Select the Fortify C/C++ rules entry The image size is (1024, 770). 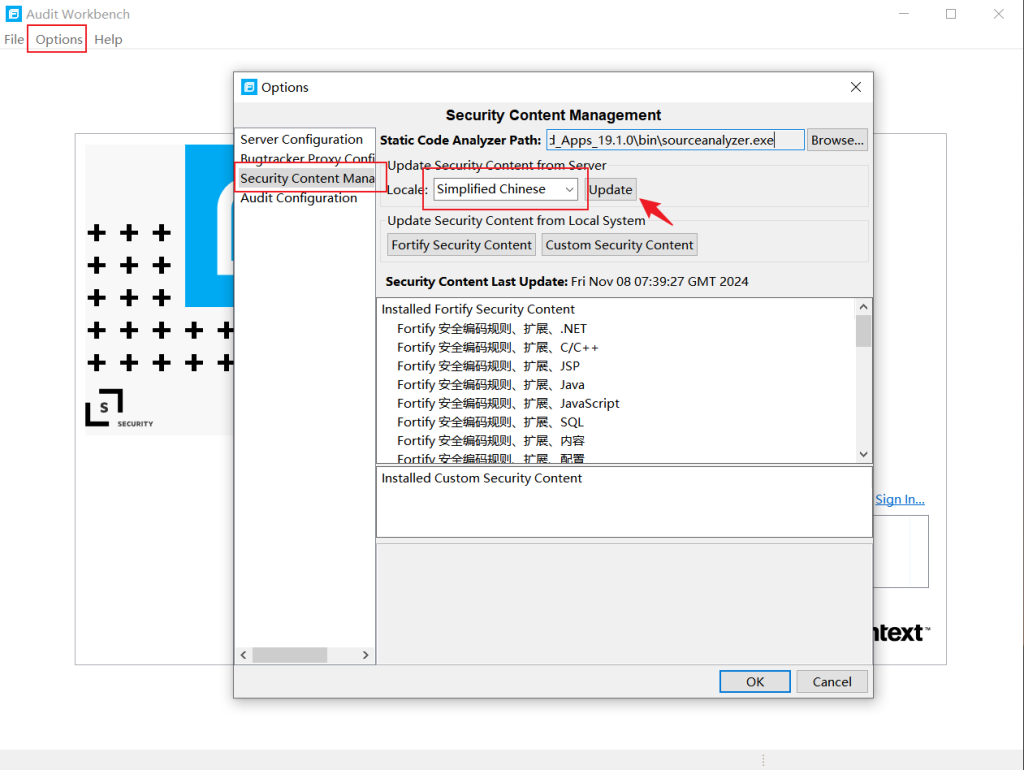[x=498, y=347]
